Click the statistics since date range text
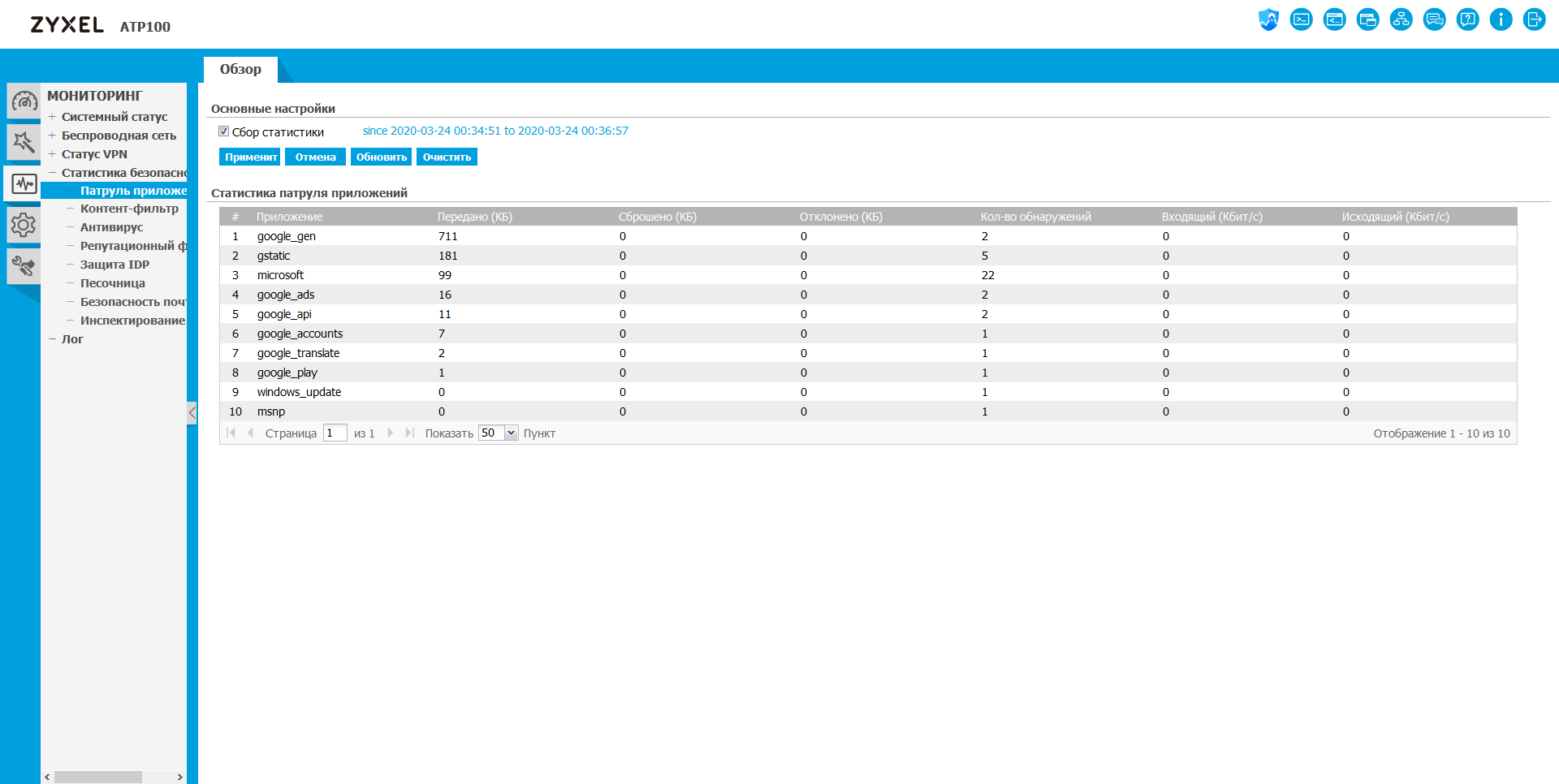1559x784 pixels. (495, 131)
